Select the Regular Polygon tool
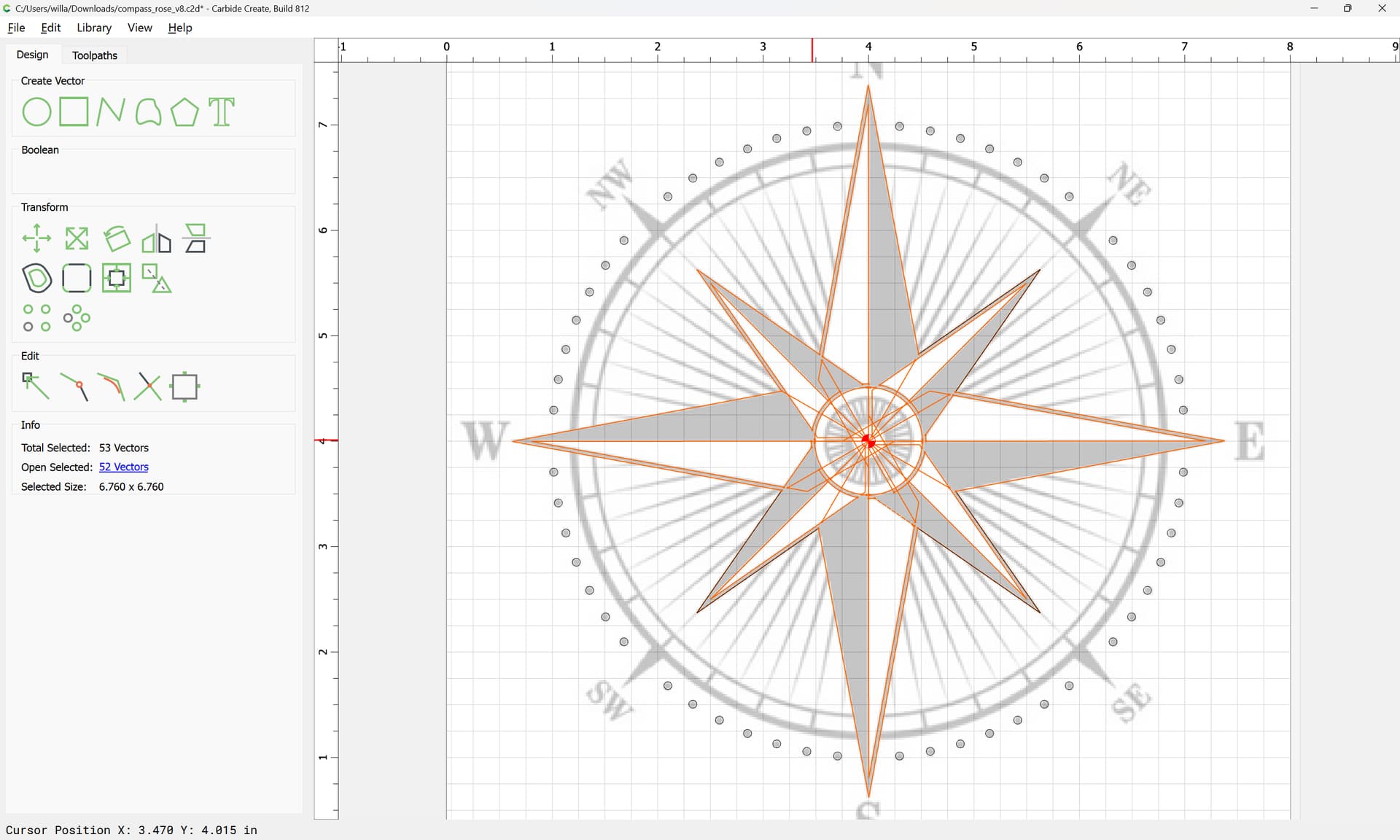This screenshot has width=1400, height=840. click(x=184, y=112)
